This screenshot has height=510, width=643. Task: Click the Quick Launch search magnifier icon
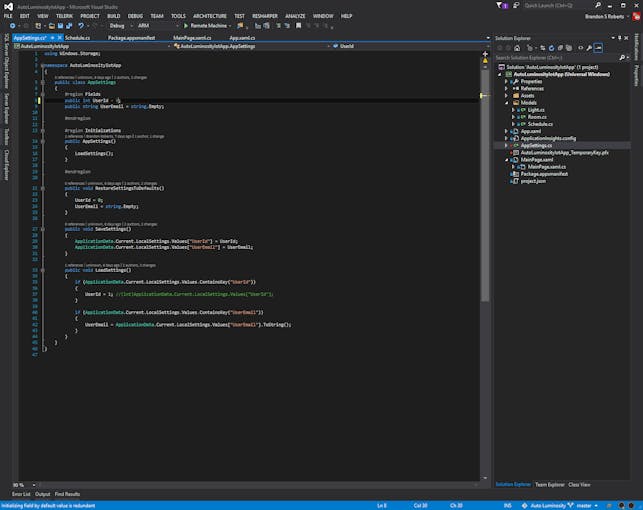tap(598, 5)
